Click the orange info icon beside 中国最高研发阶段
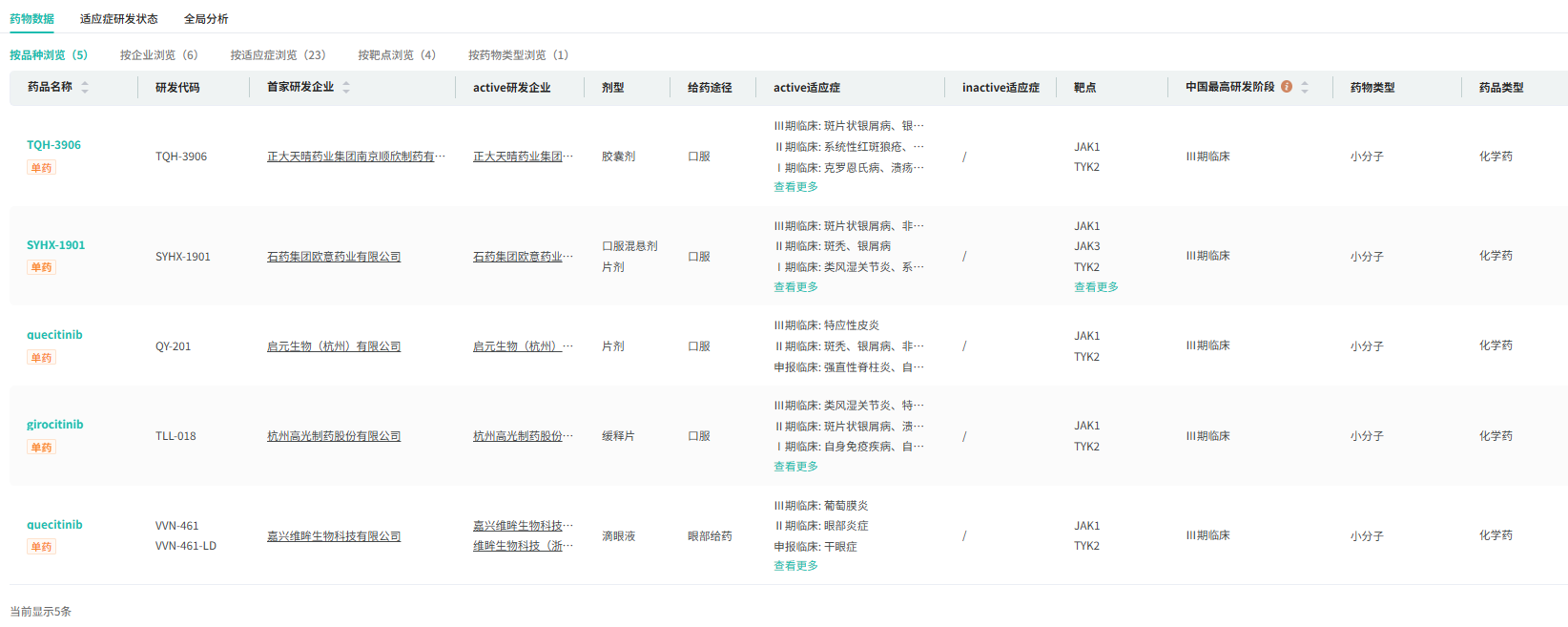The height and width of the screenshot is (627, 1568). click(1287, 87)
